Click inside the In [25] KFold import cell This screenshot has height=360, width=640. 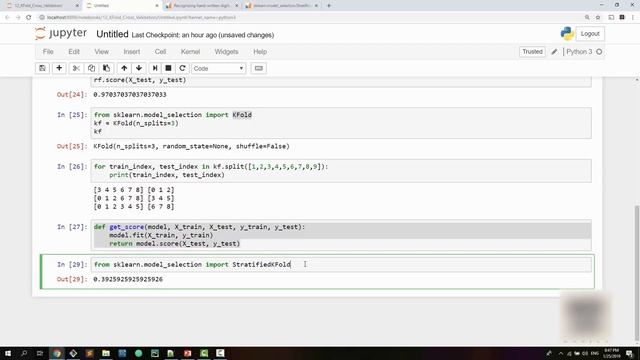(341, 123)
